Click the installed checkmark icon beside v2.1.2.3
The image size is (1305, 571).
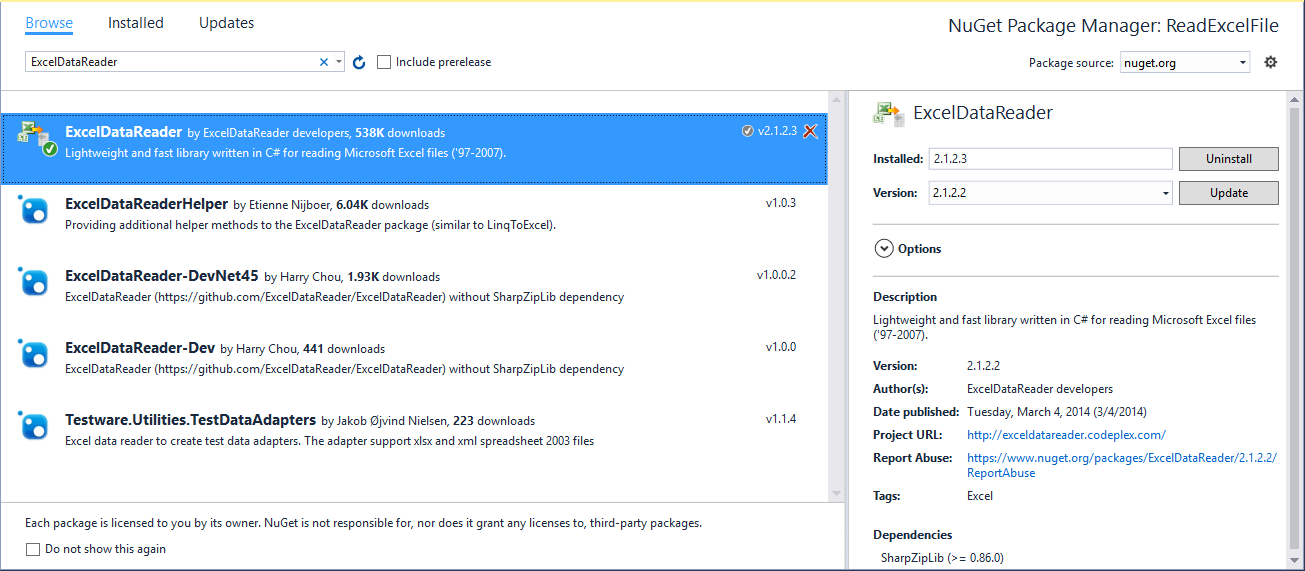748,131
